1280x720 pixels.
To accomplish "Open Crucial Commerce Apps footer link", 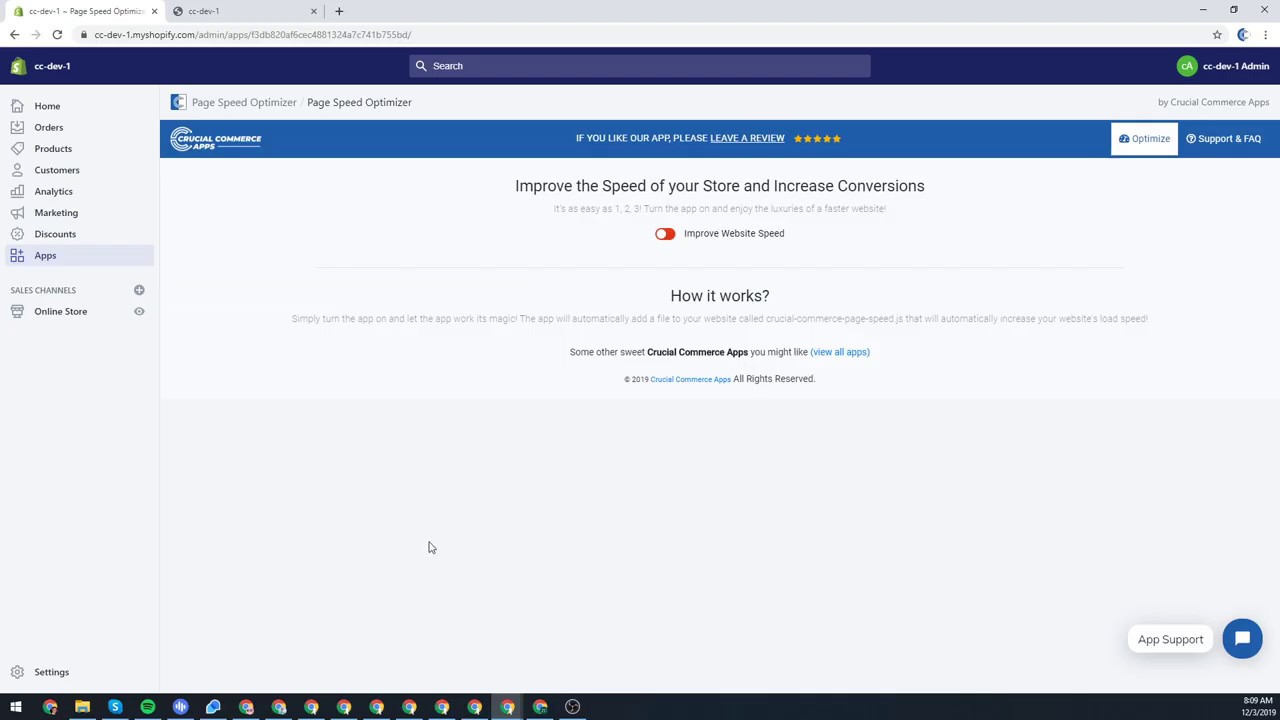I will [x=690, y=379].
